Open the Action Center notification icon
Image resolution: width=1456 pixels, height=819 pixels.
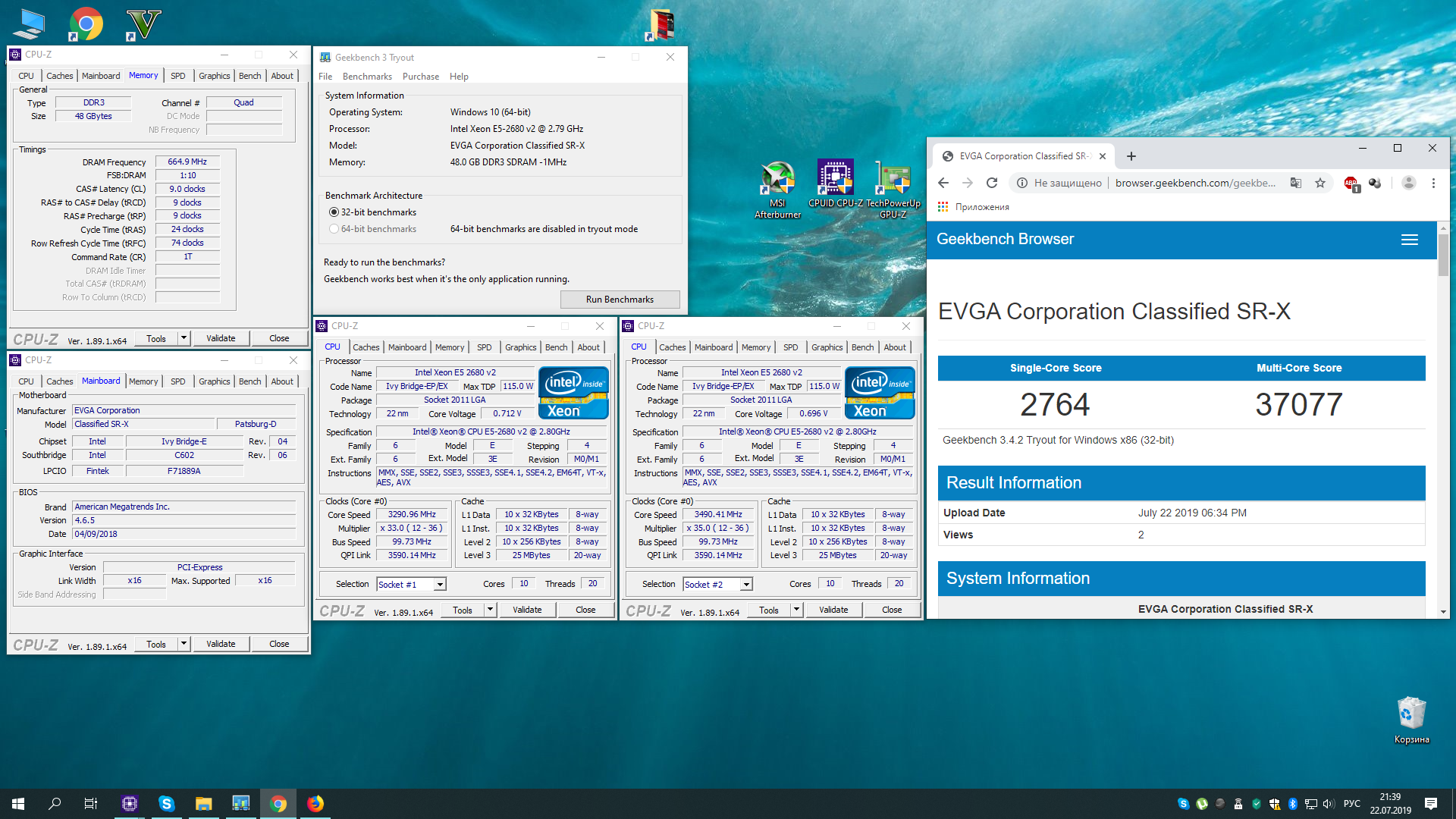(1431, 804)
